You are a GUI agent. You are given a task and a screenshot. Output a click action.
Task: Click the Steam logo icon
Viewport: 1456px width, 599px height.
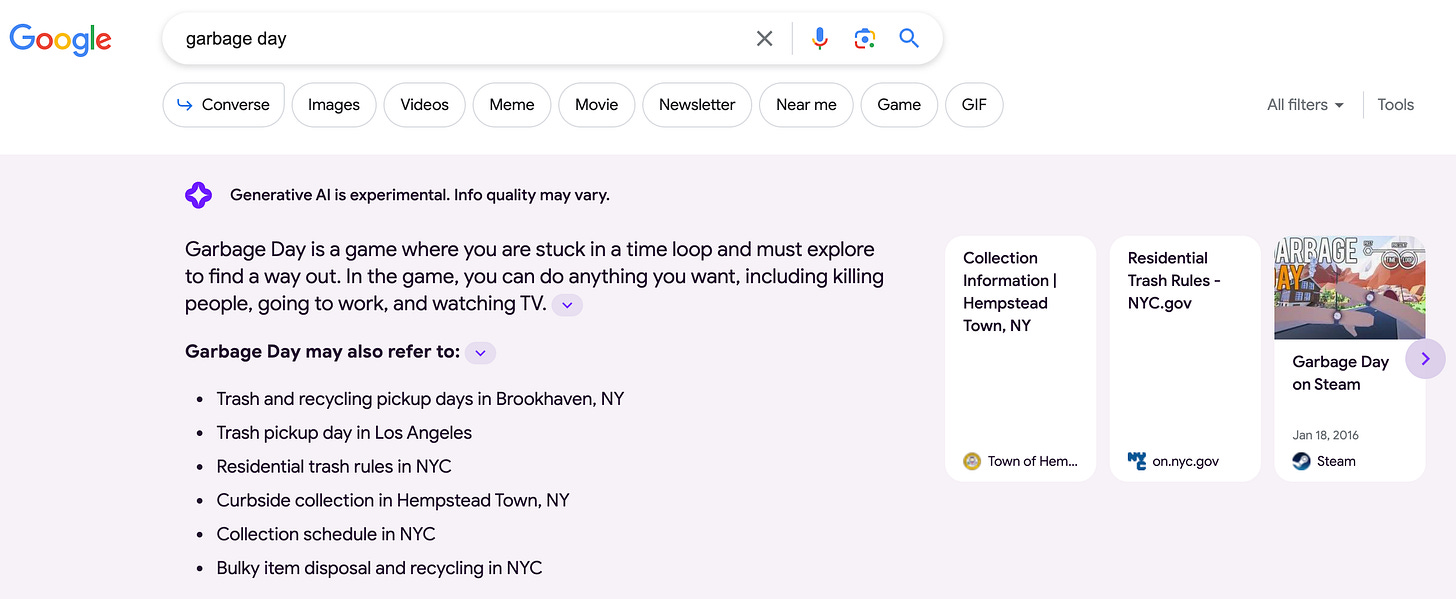[x=1301, y=461]
